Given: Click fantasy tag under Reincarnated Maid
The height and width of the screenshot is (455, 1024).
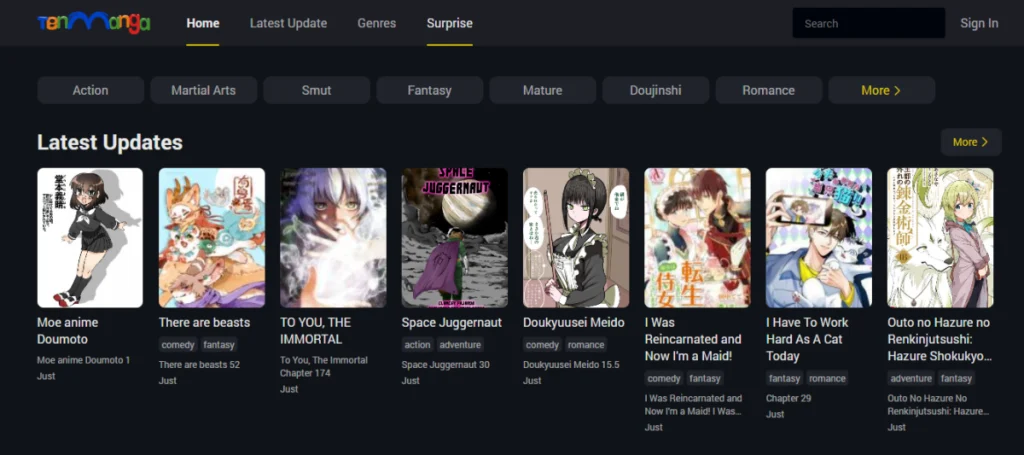Looking at the screenshot, I should tap(705, 379).
